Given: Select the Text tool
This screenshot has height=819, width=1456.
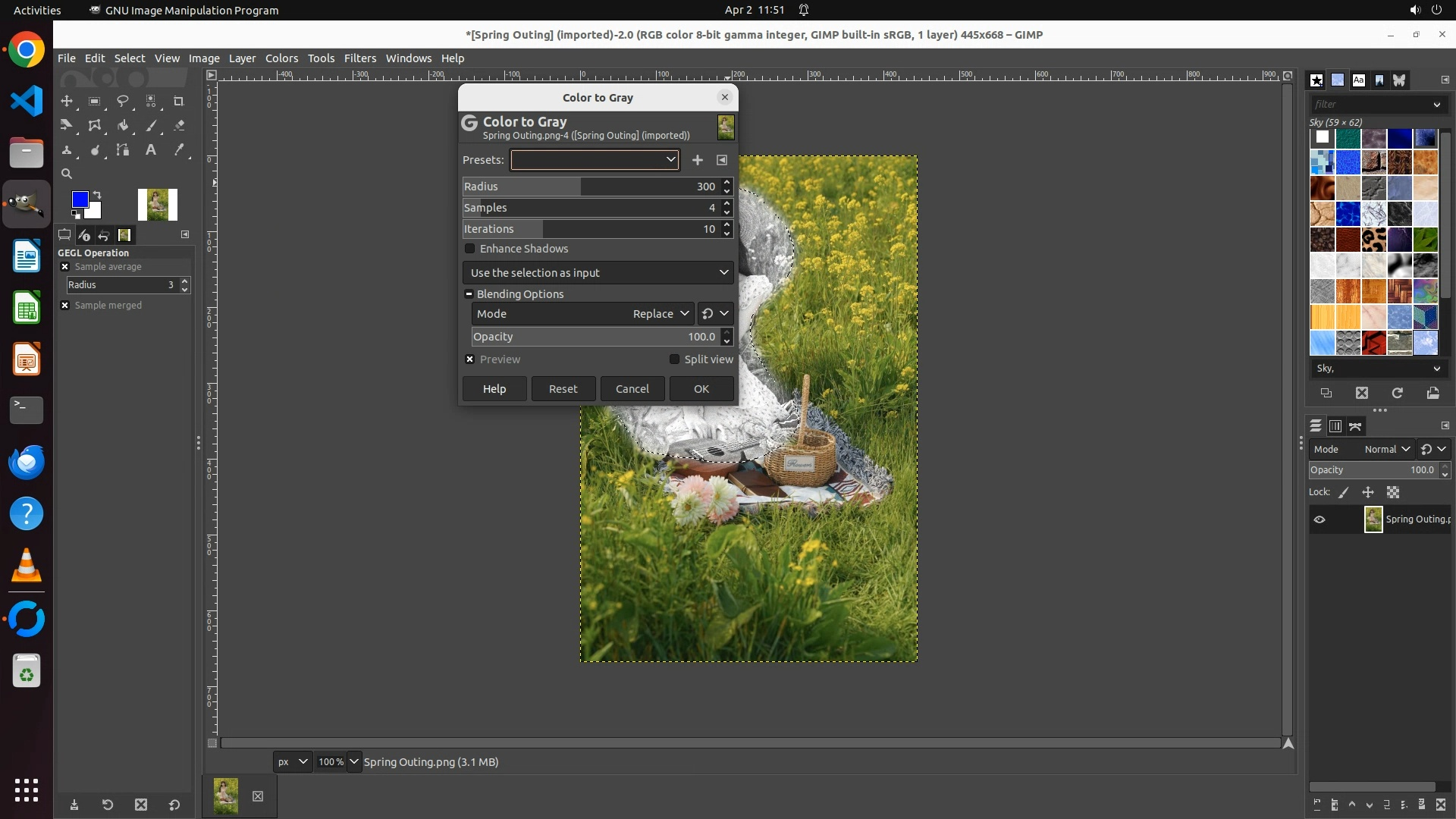Looking at the screenshot, I should coord(151,149).
